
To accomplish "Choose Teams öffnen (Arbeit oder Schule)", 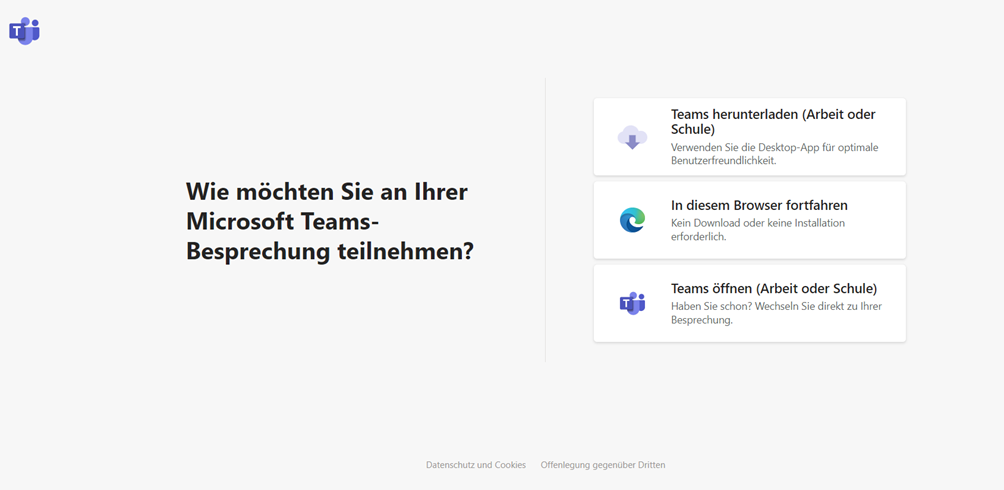I will click(x=749, y=303).
